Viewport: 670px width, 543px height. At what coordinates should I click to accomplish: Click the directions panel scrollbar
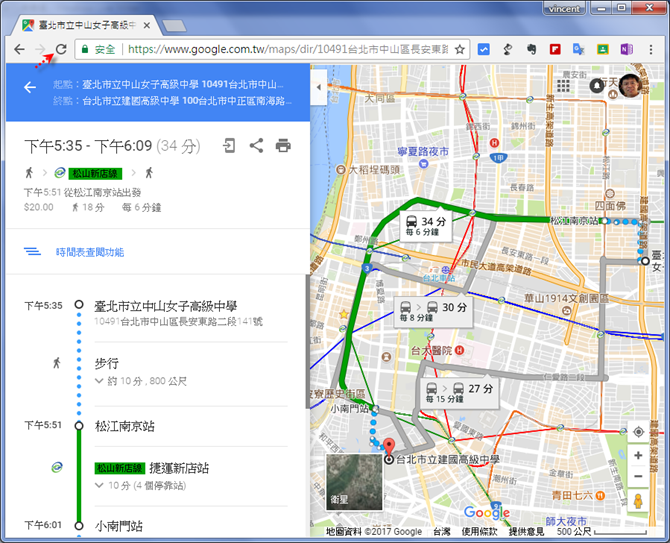tap(307, 342)
